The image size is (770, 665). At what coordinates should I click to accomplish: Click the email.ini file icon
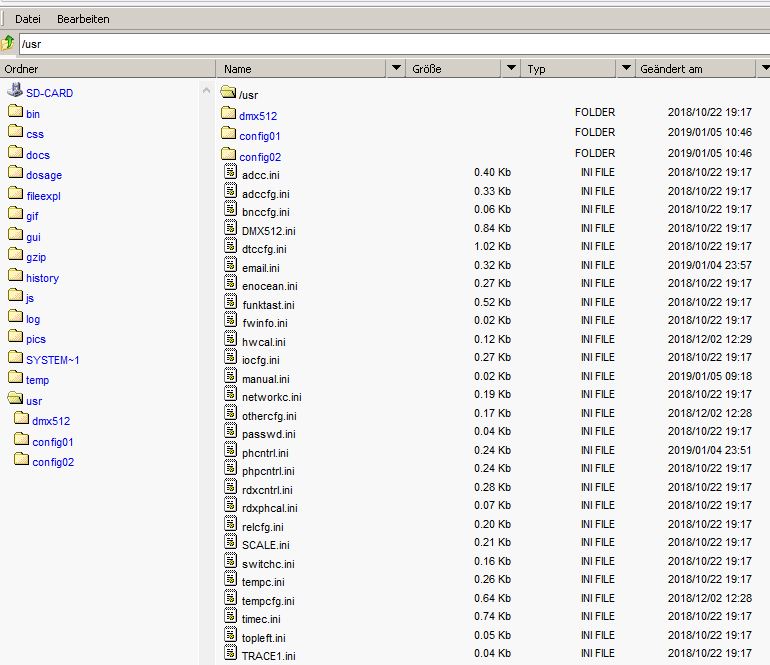[x=230, y=265]
